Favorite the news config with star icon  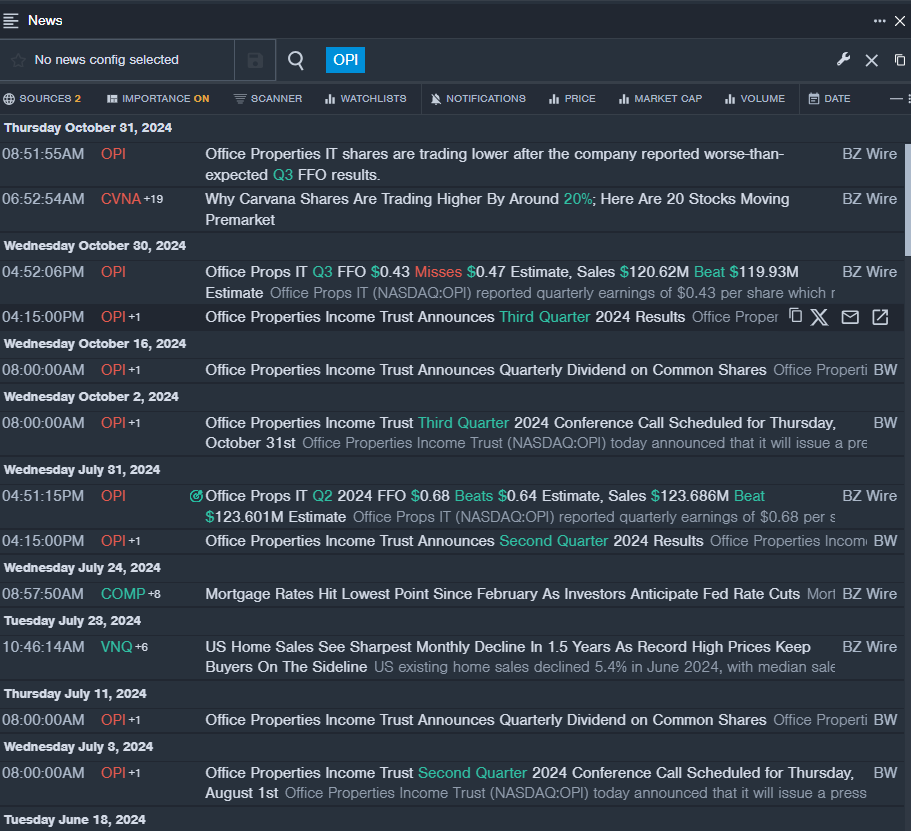point(18,60)
